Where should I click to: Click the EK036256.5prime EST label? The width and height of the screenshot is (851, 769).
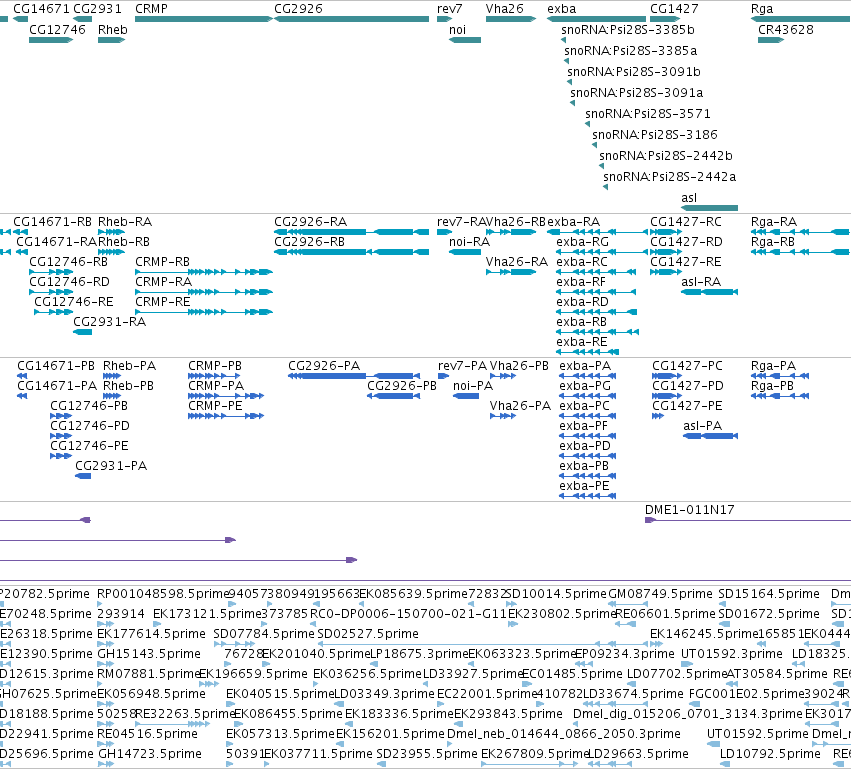click(x=367, y=674)
